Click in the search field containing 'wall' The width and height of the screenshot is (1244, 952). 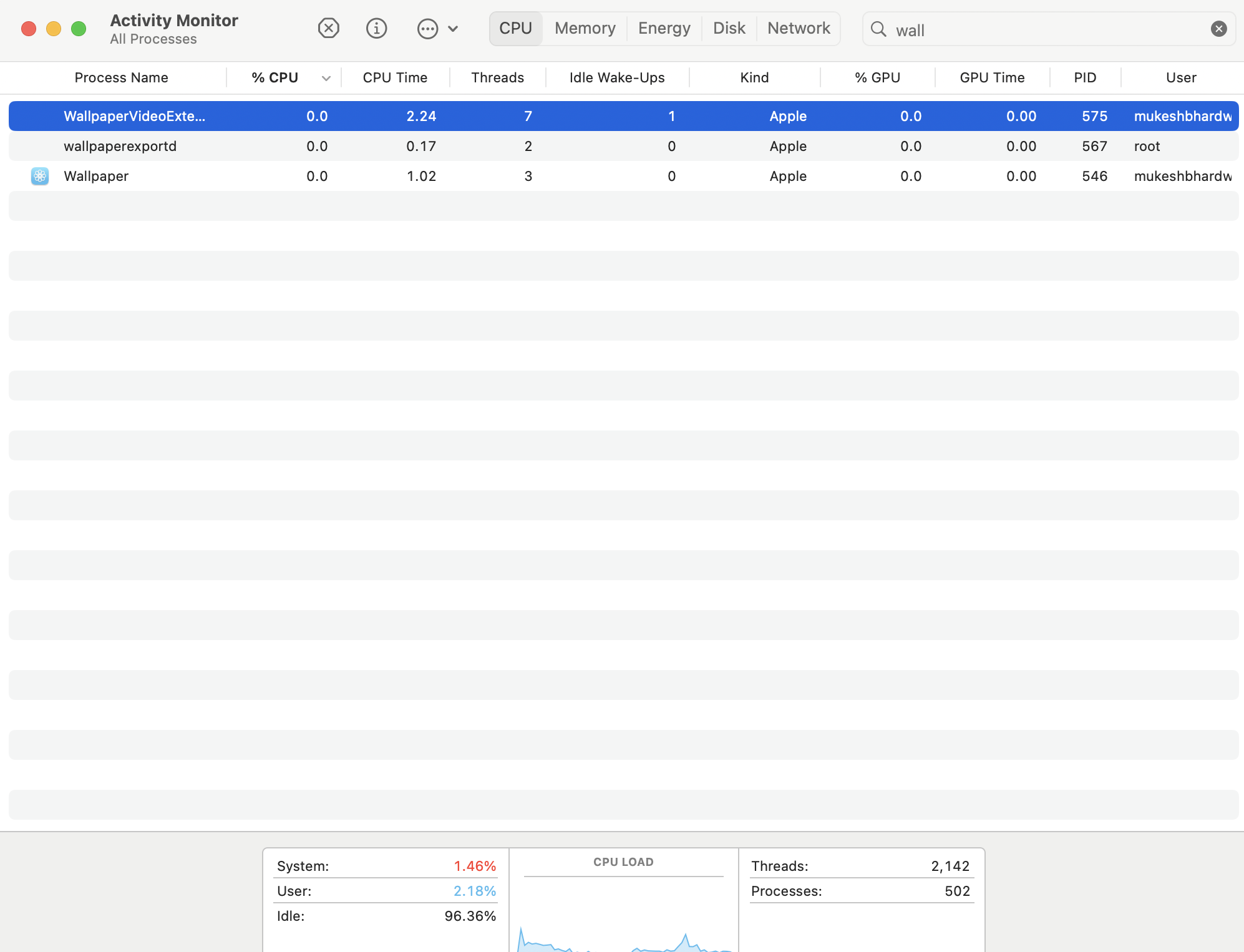(1048, 29)
